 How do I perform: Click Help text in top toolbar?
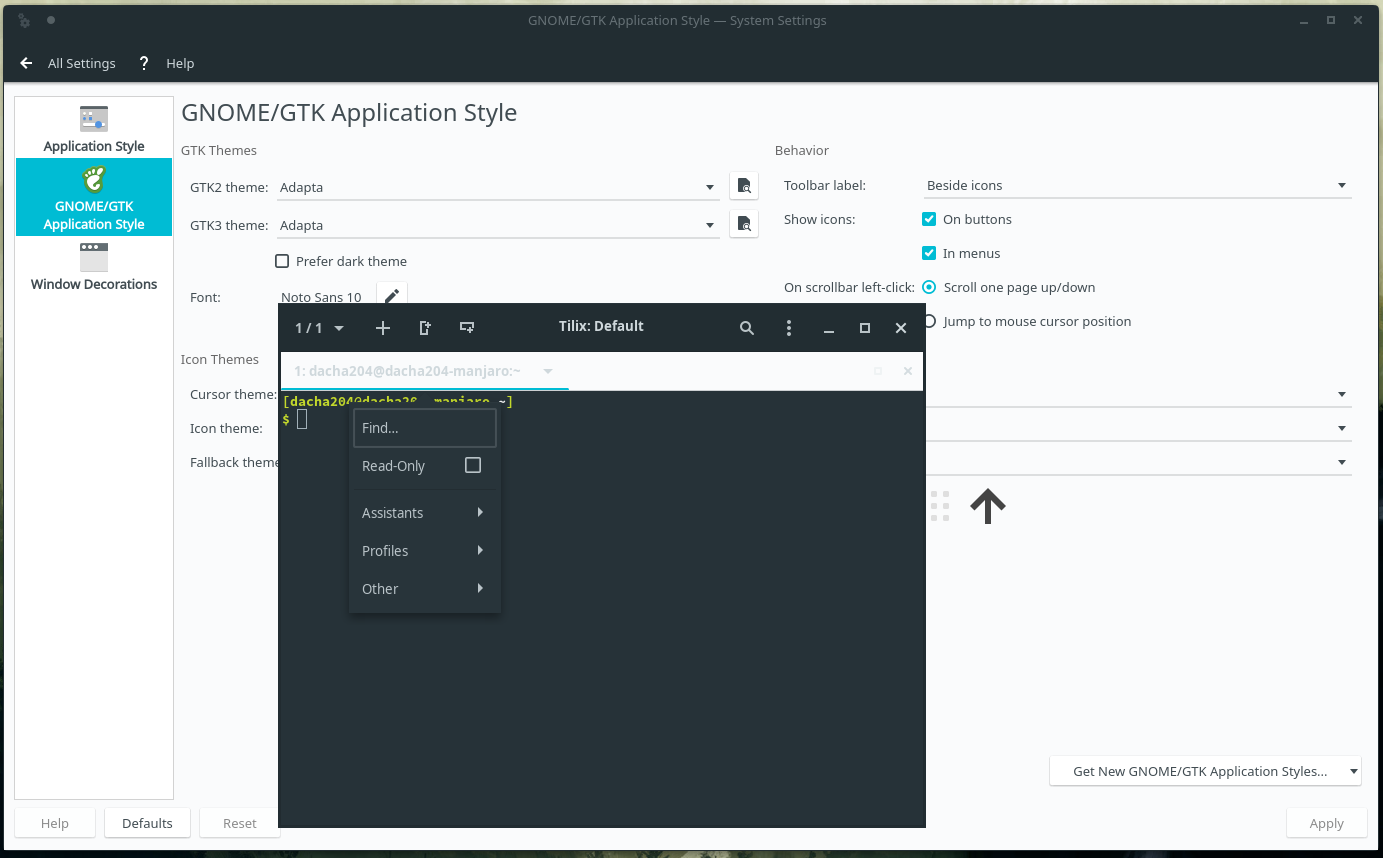180,63
